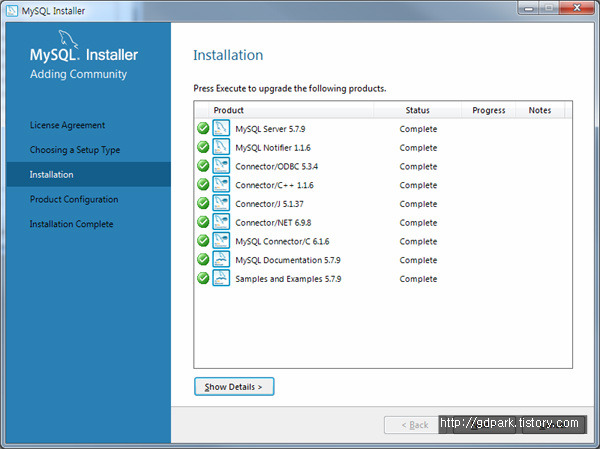Minimize the MySQL Installer window
This screenshot has height=449, width=600.
[529, 8]
